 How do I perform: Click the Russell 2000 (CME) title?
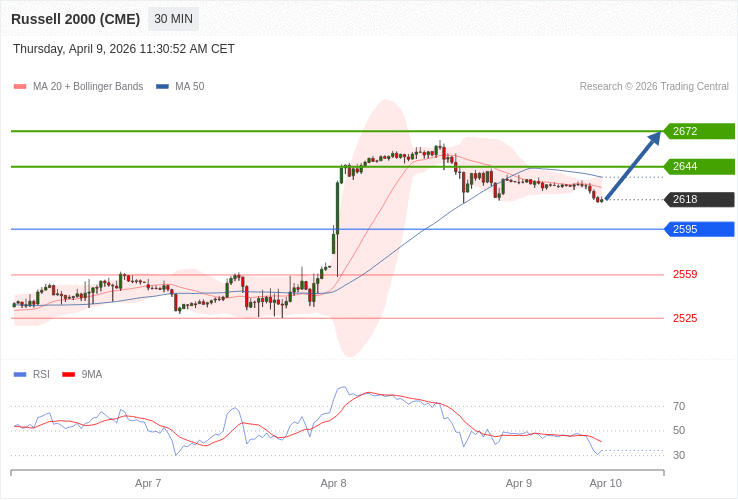point(75,19)
